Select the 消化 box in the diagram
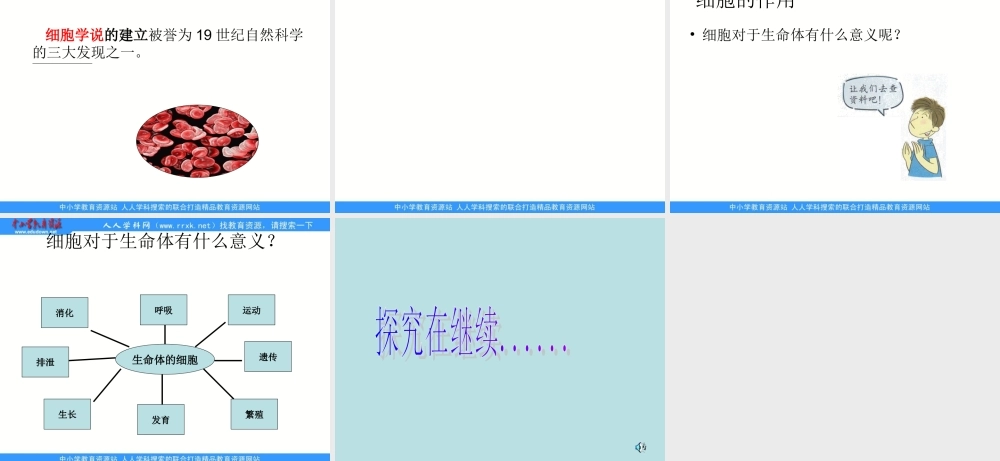This screenshot has height=461, width=1000. point(64,312)
